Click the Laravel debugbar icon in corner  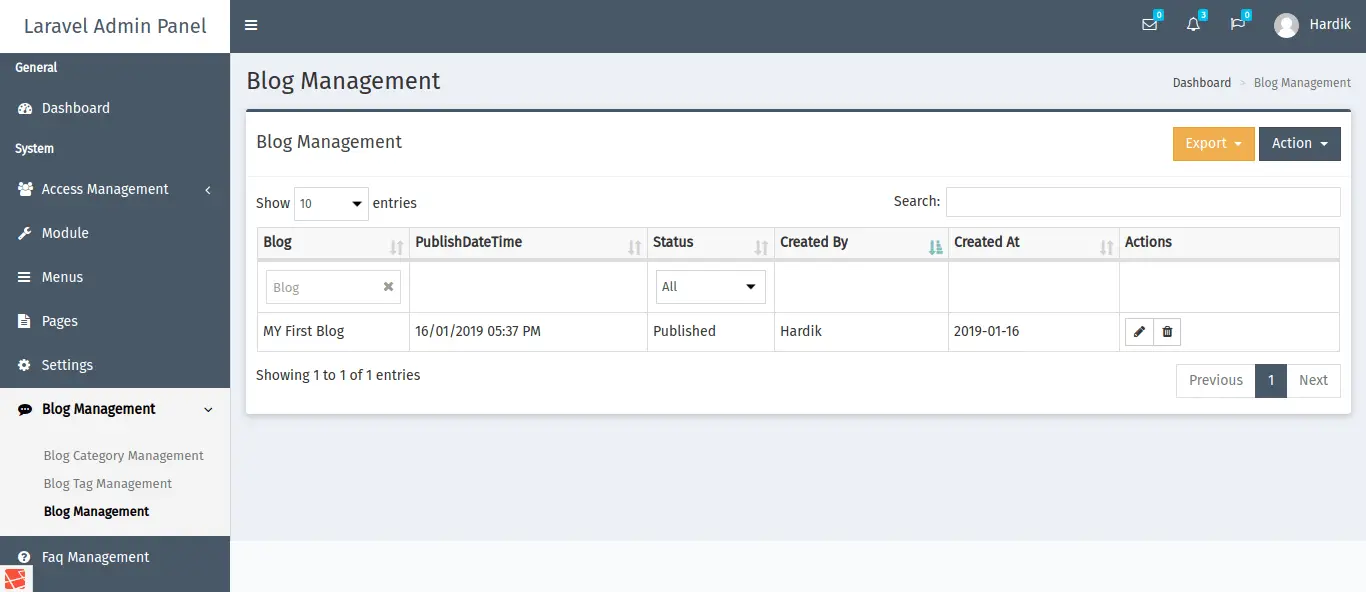(15, 579)
